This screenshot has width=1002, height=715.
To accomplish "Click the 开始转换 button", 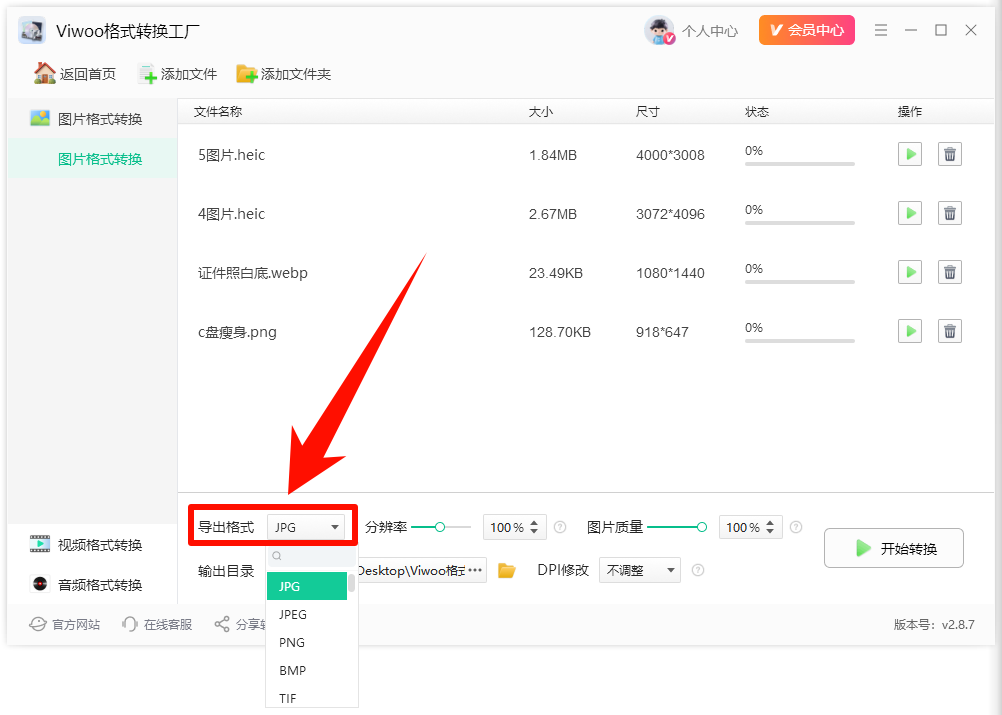I will pyautogui.click(x=893, y=548).
